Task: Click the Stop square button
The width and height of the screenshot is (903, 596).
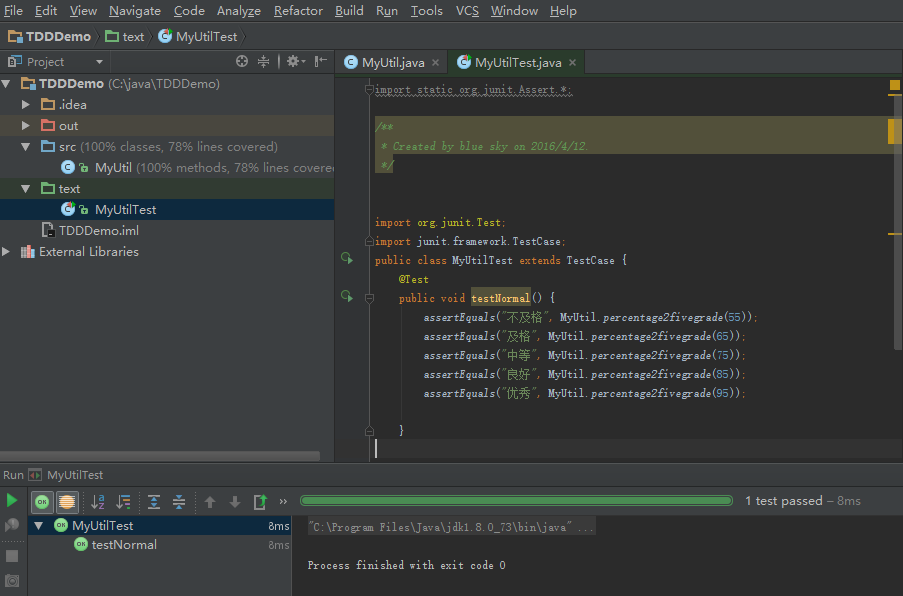Action: 12,556
